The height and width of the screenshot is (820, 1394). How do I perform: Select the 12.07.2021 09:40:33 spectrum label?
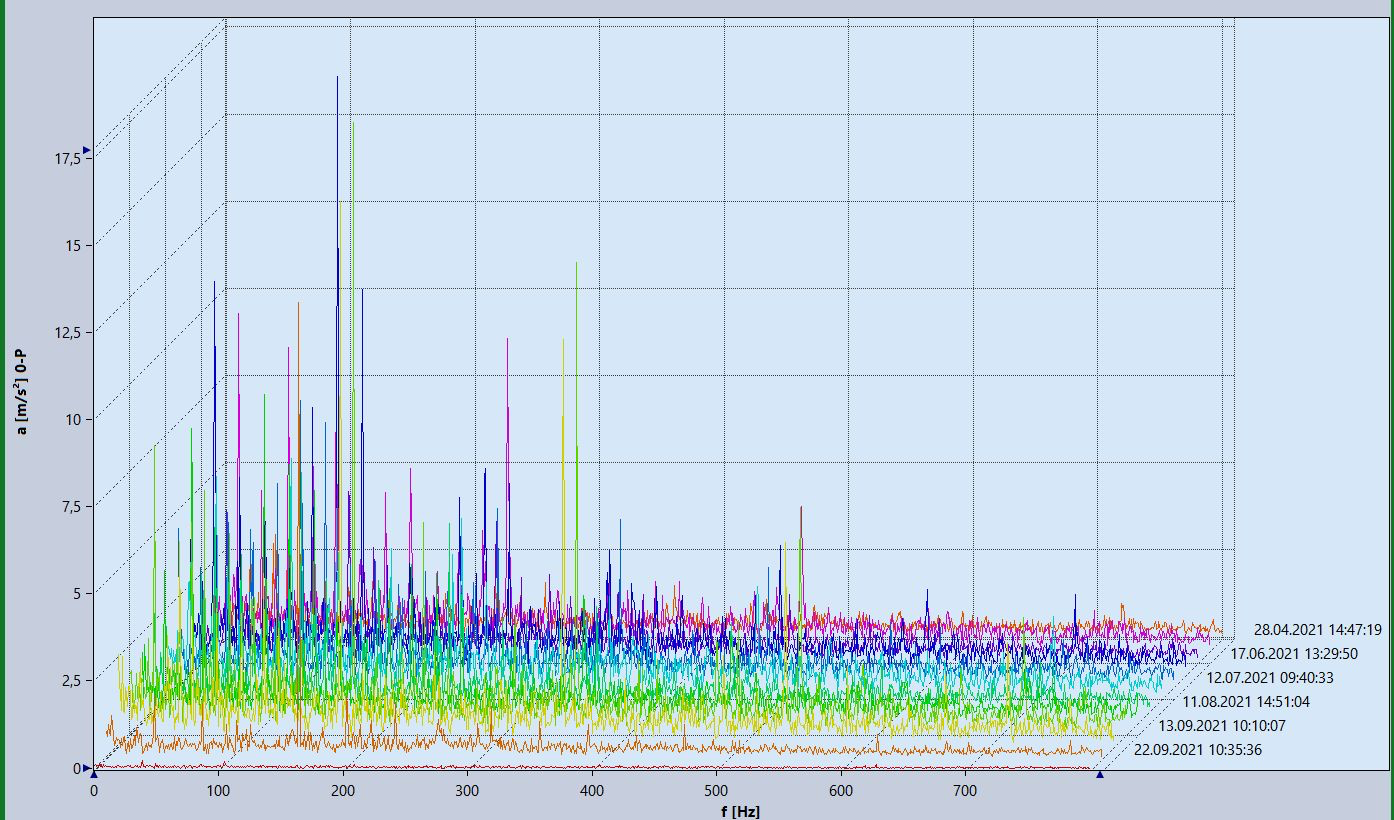click(1270, 678)
